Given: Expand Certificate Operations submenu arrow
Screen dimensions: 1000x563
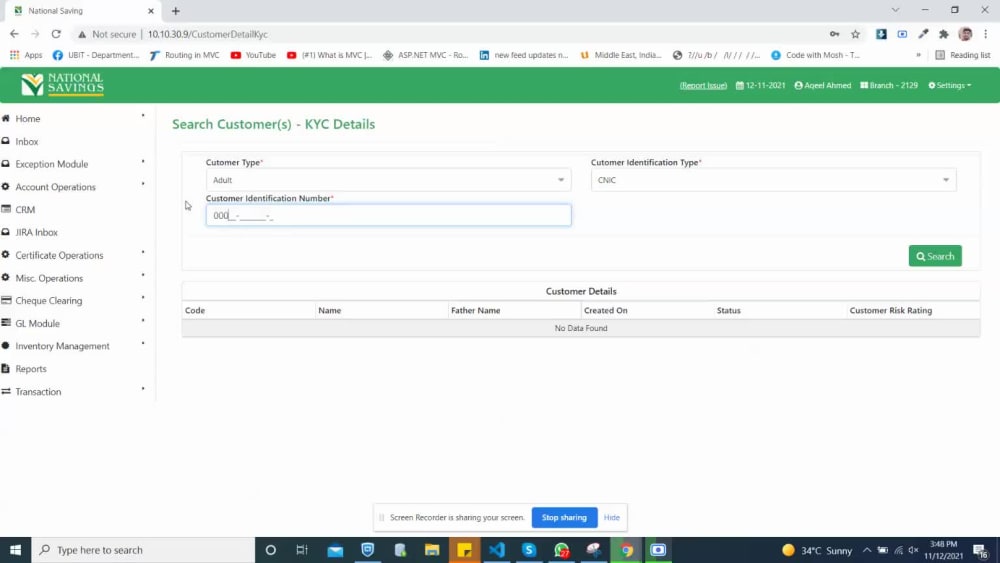Looking at the screenshot, I should pos(143,252).
